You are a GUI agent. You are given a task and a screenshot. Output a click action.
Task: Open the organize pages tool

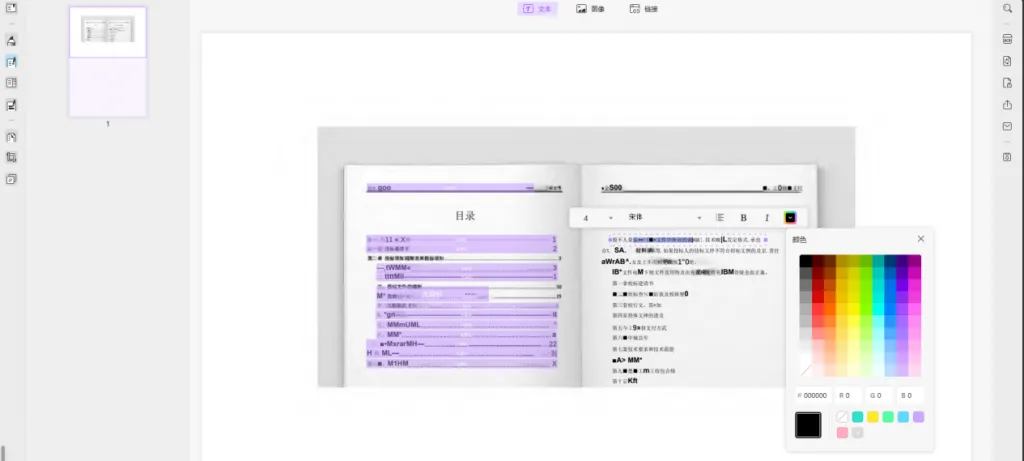click(12, 83)
